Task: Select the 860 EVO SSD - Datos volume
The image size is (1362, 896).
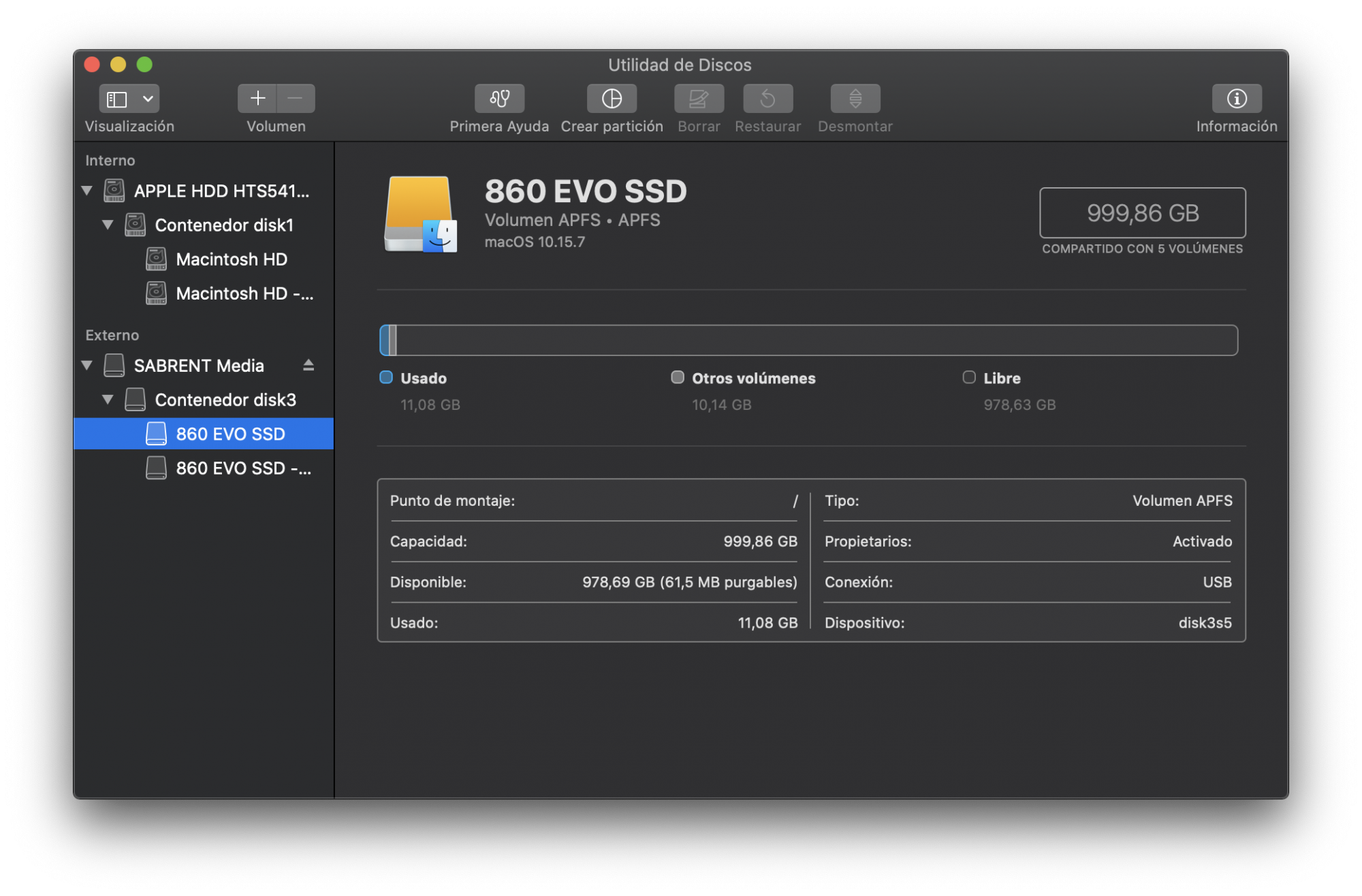Action: 242,468
